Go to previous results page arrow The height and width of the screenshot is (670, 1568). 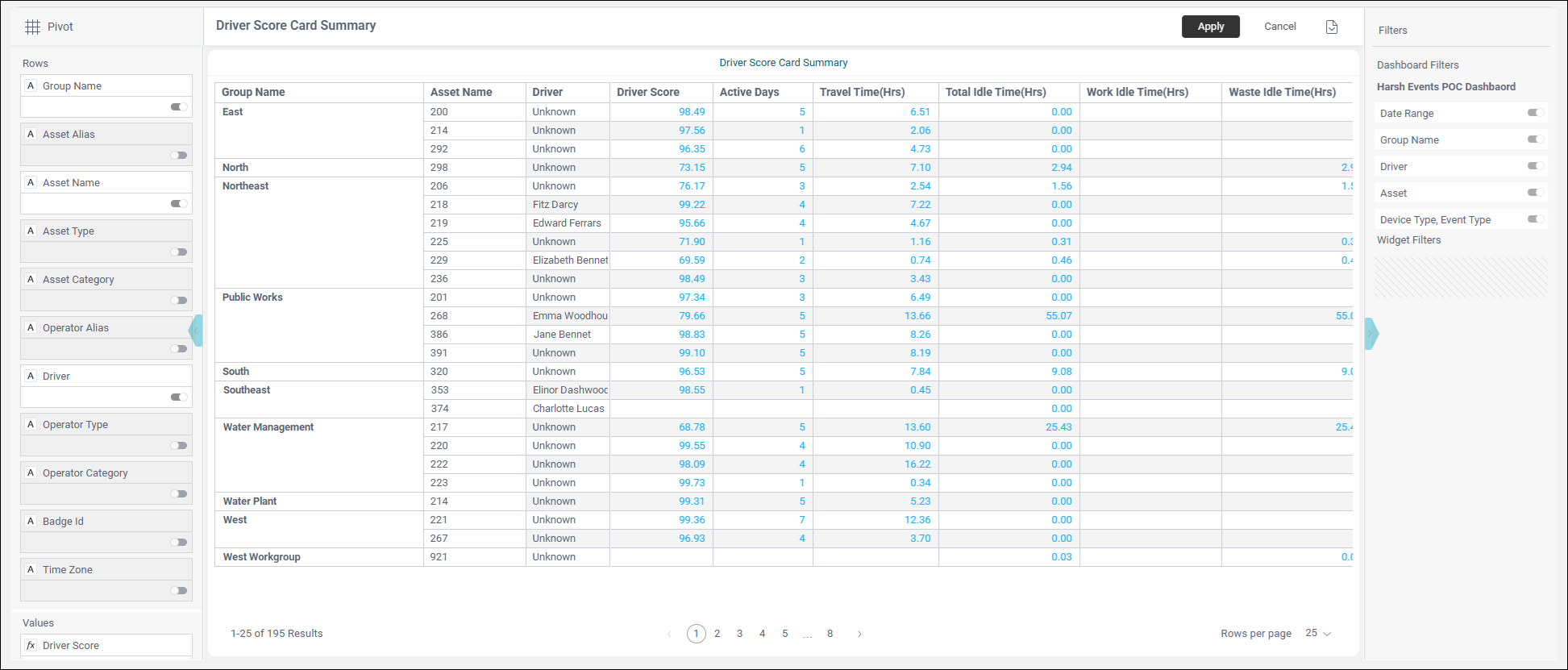(669, 634)
